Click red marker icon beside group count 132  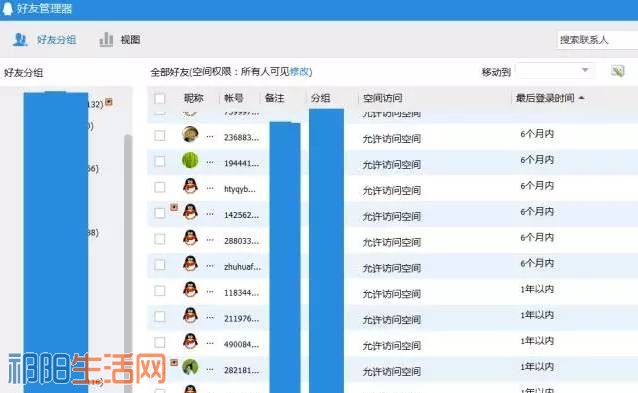[109, 102]
